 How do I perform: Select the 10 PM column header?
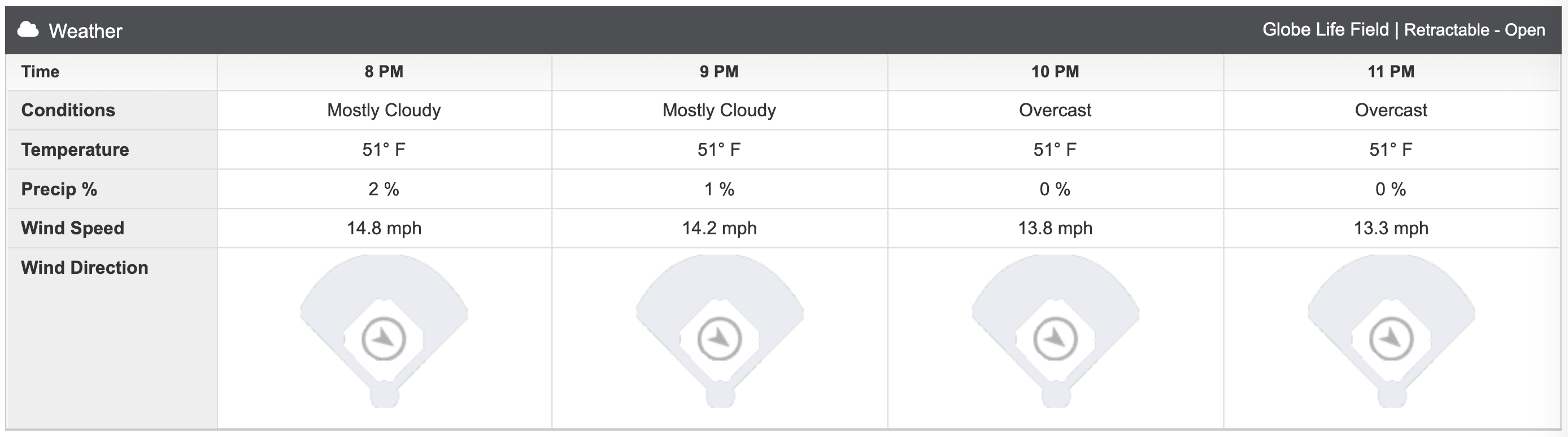coord(1056,72)
